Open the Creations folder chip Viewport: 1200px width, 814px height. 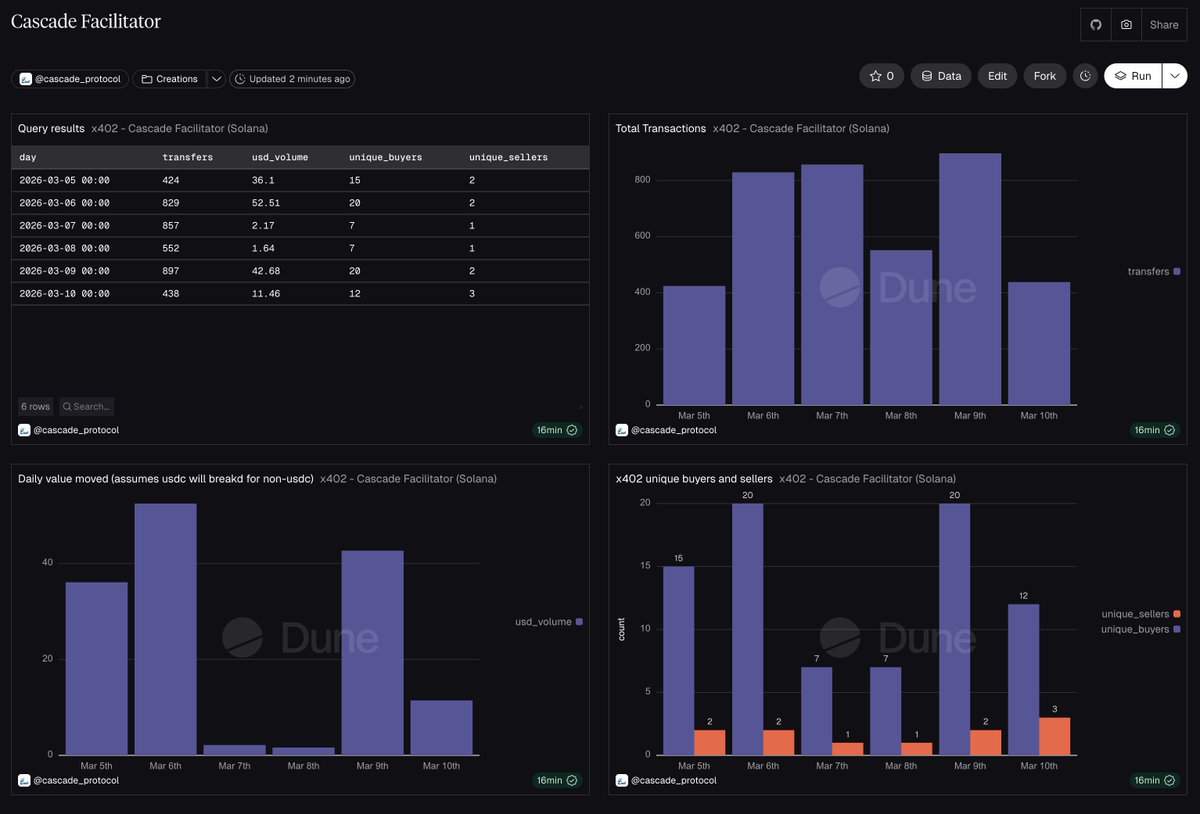point(169,79)
